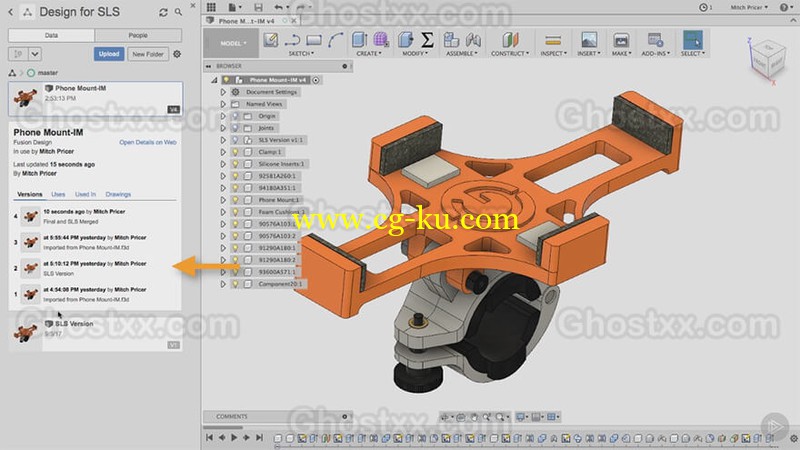Screen dimensions: 800x450
Task: Select the Rectangle sketch tool
Action: pos(314,40)
